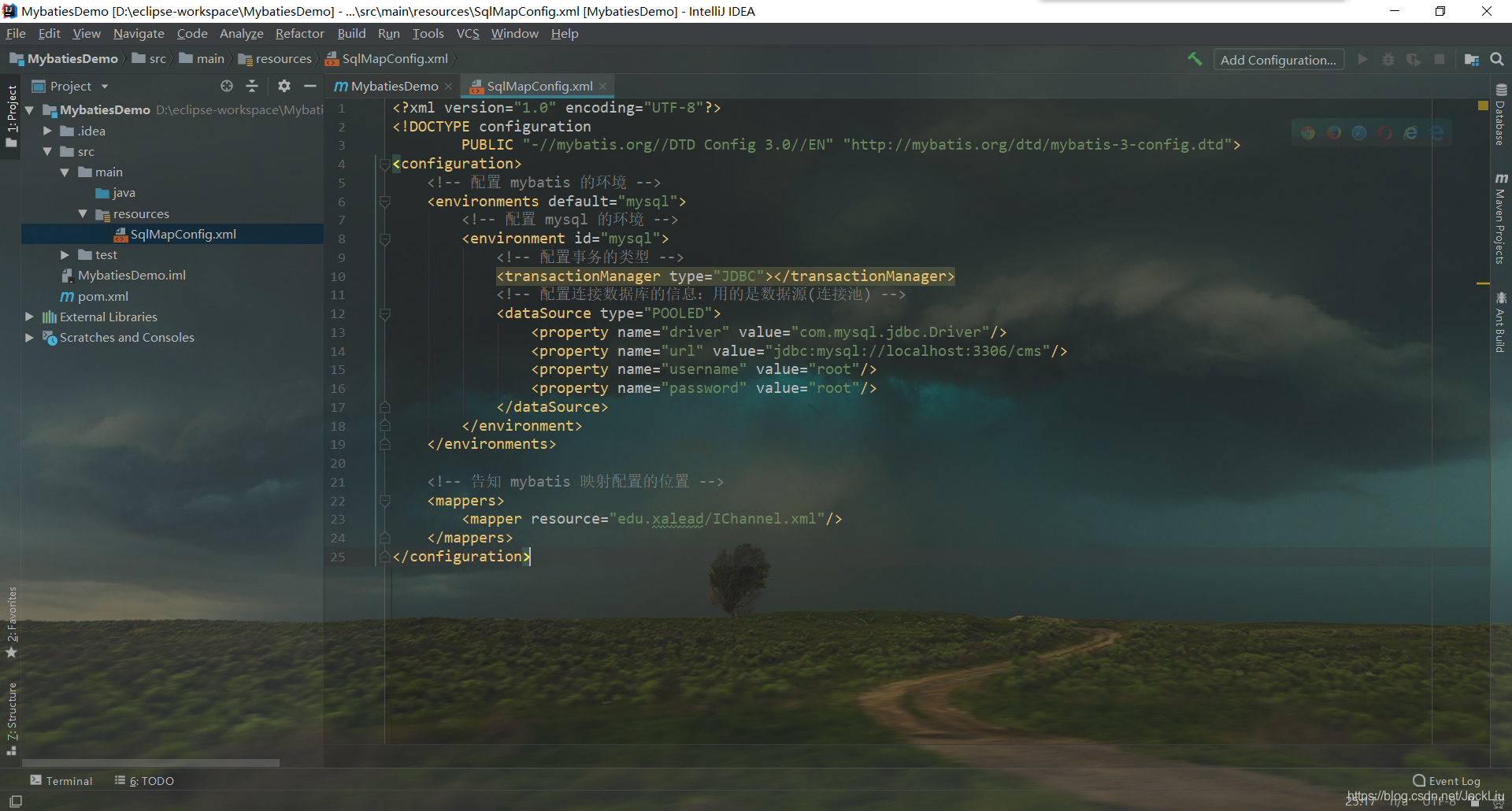Open the Refactor menu
Screen dimensions: 1512x811
[299, 33]
